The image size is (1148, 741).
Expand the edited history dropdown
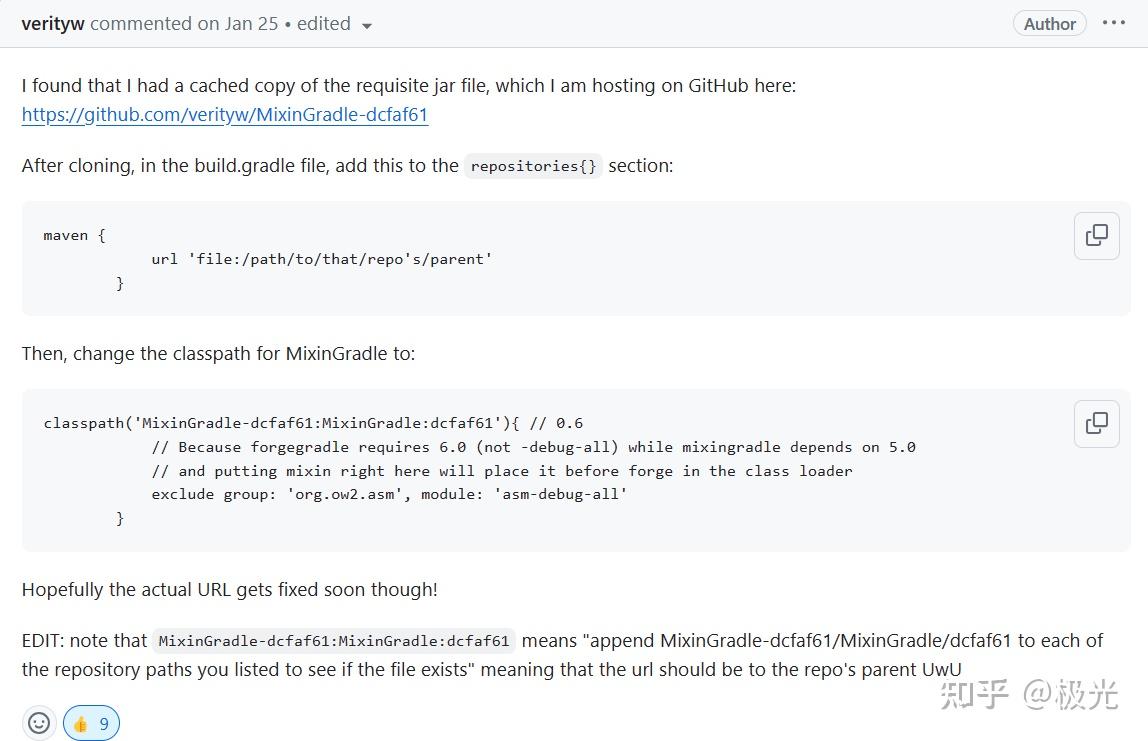point(366,25)
